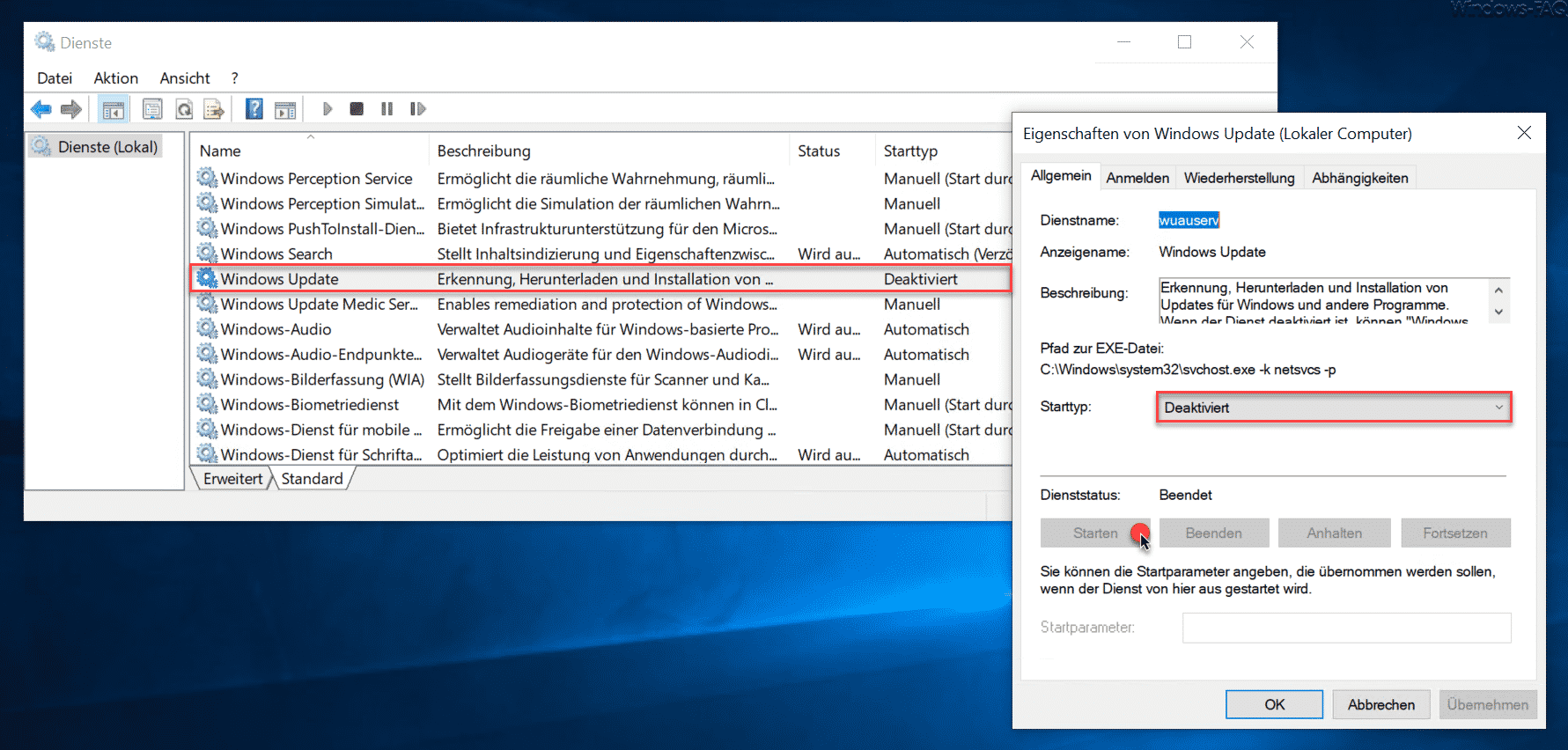Switch to the Standard view tab
This screenshot has height=750, width=1568.
pos(312,479)
